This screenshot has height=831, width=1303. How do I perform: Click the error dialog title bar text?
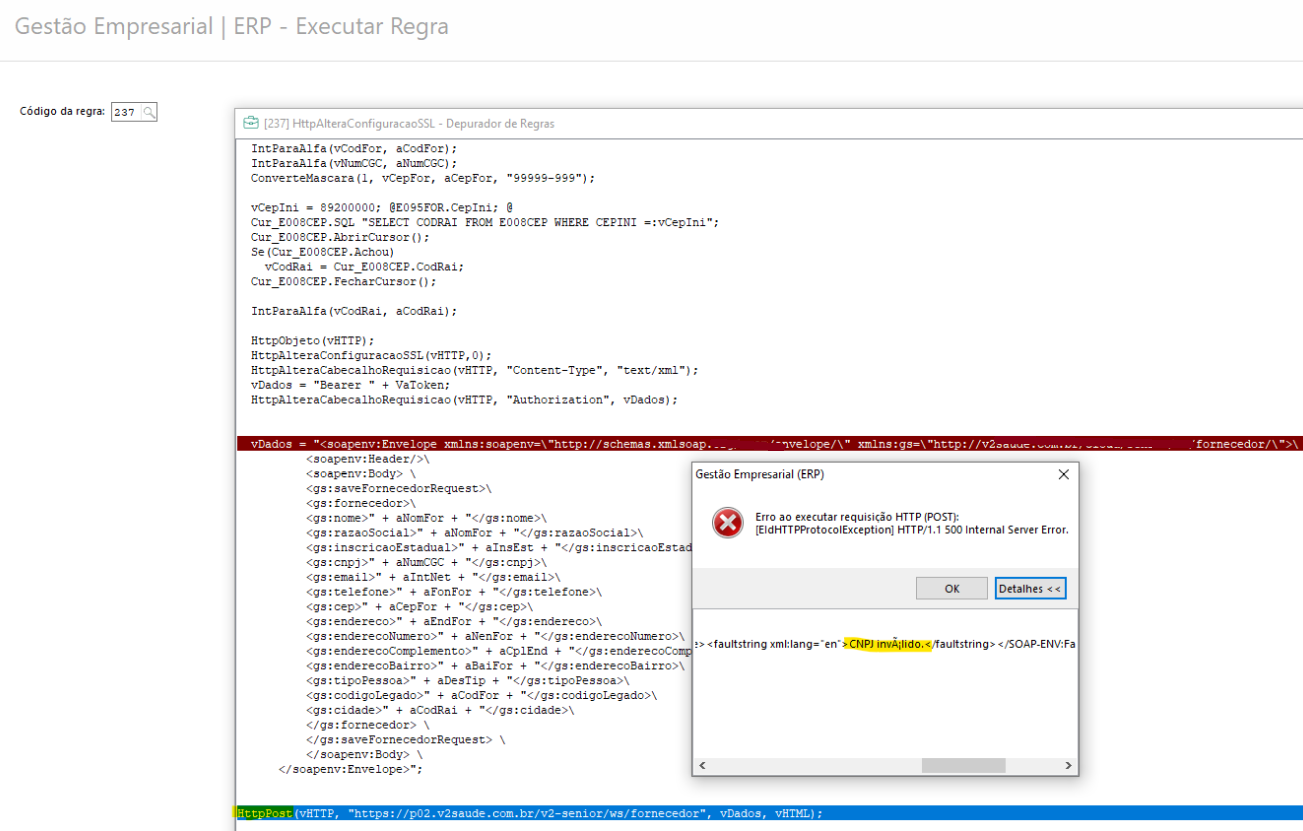coord(759,474)
